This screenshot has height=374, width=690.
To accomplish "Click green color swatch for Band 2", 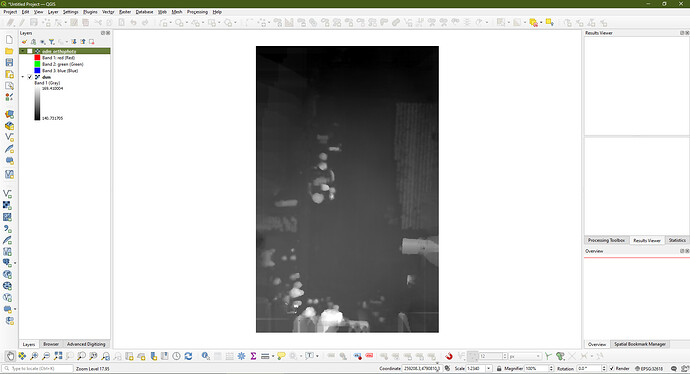I will [x=37, y=64].
